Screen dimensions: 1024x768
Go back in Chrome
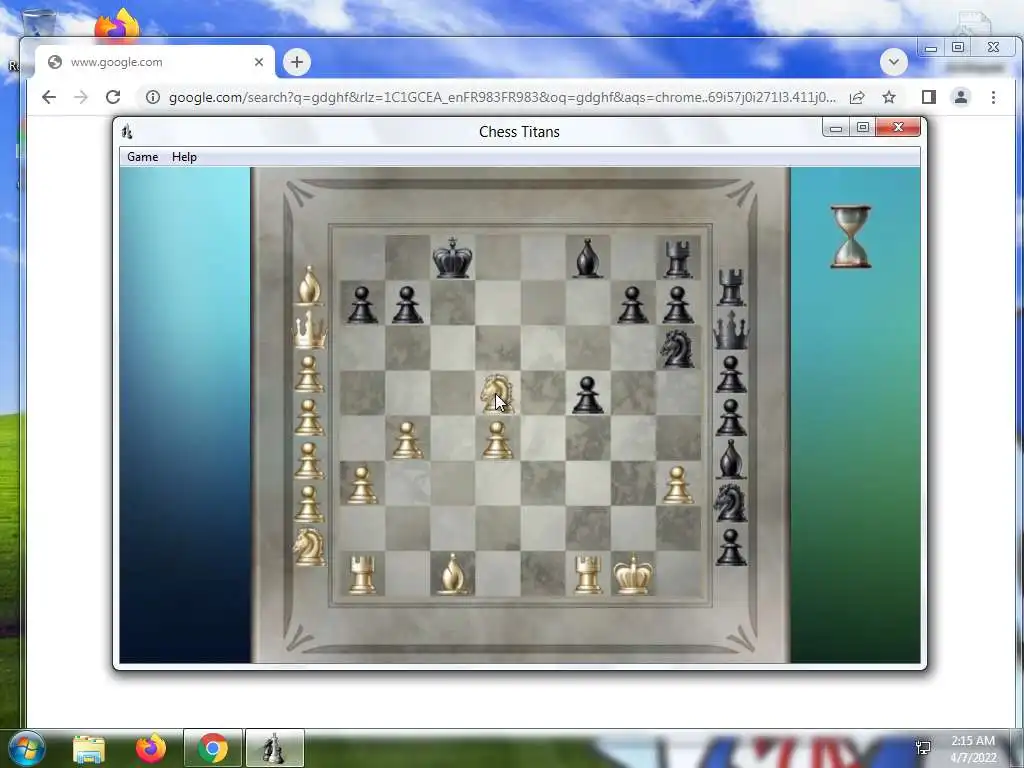49,97
